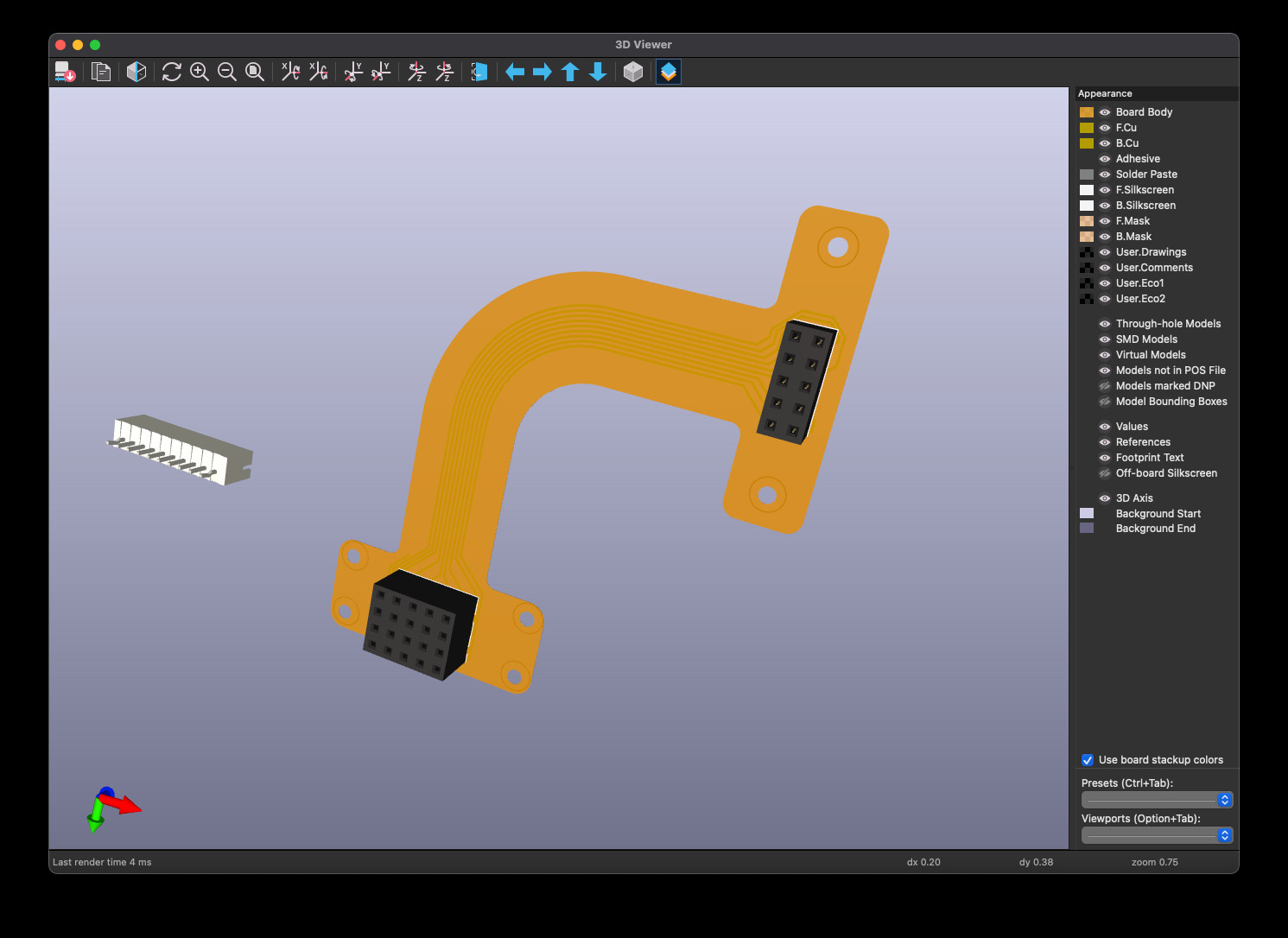Zoom in on the board
The image size is (1288, 938).
click(x=200, y=72)
